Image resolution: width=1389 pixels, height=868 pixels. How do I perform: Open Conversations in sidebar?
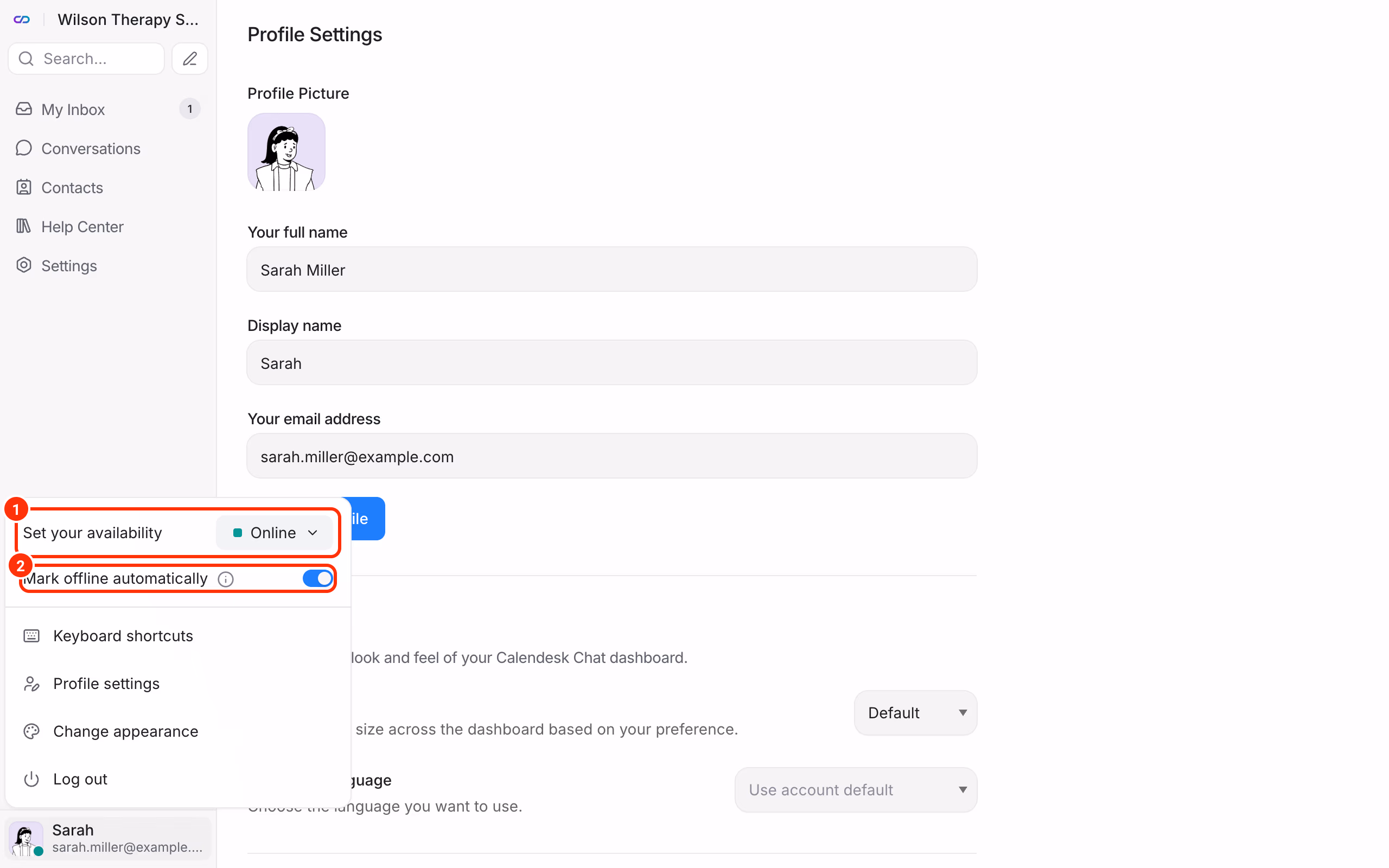[x=108, y=148]
